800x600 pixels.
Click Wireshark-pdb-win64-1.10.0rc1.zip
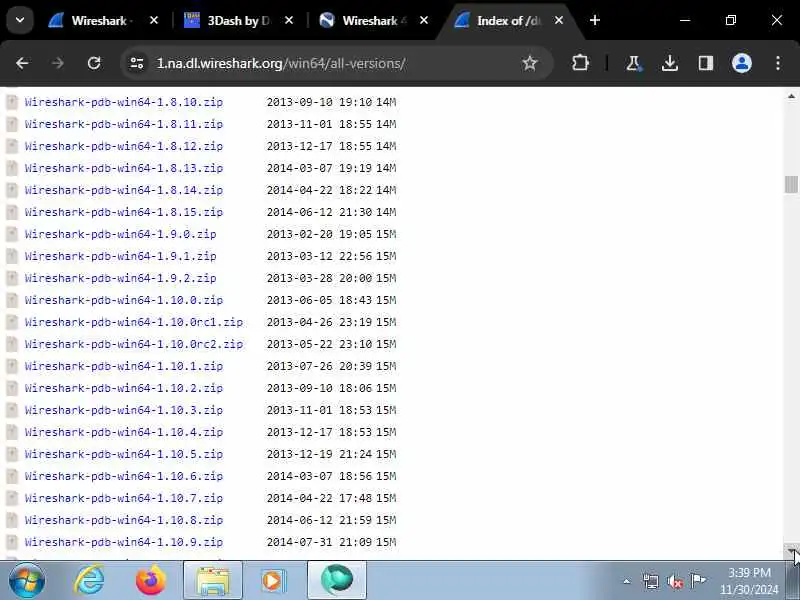coord(134,322)
